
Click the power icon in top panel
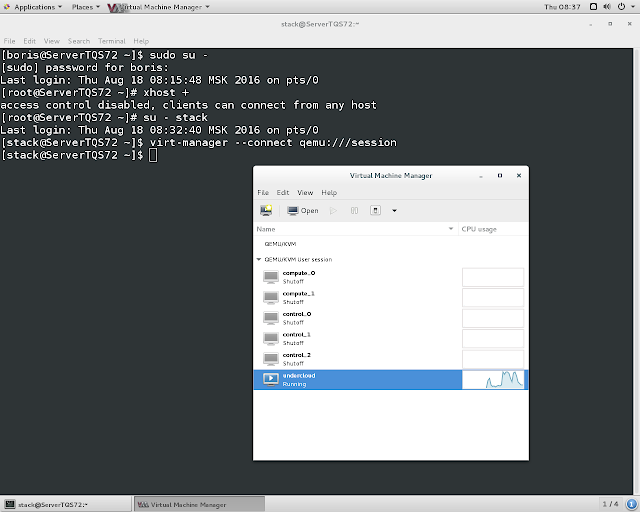621,7
